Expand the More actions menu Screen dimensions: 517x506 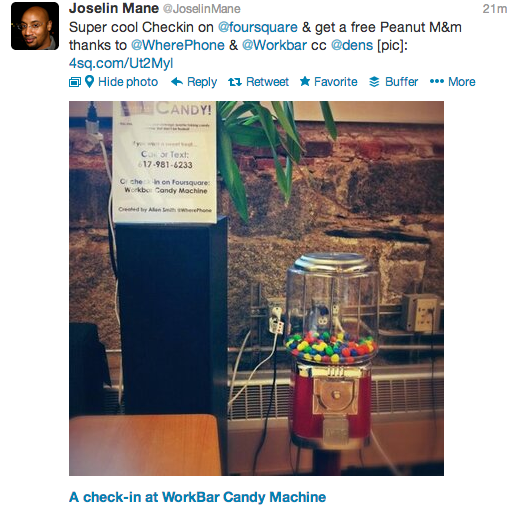click(x=462, y=82)
